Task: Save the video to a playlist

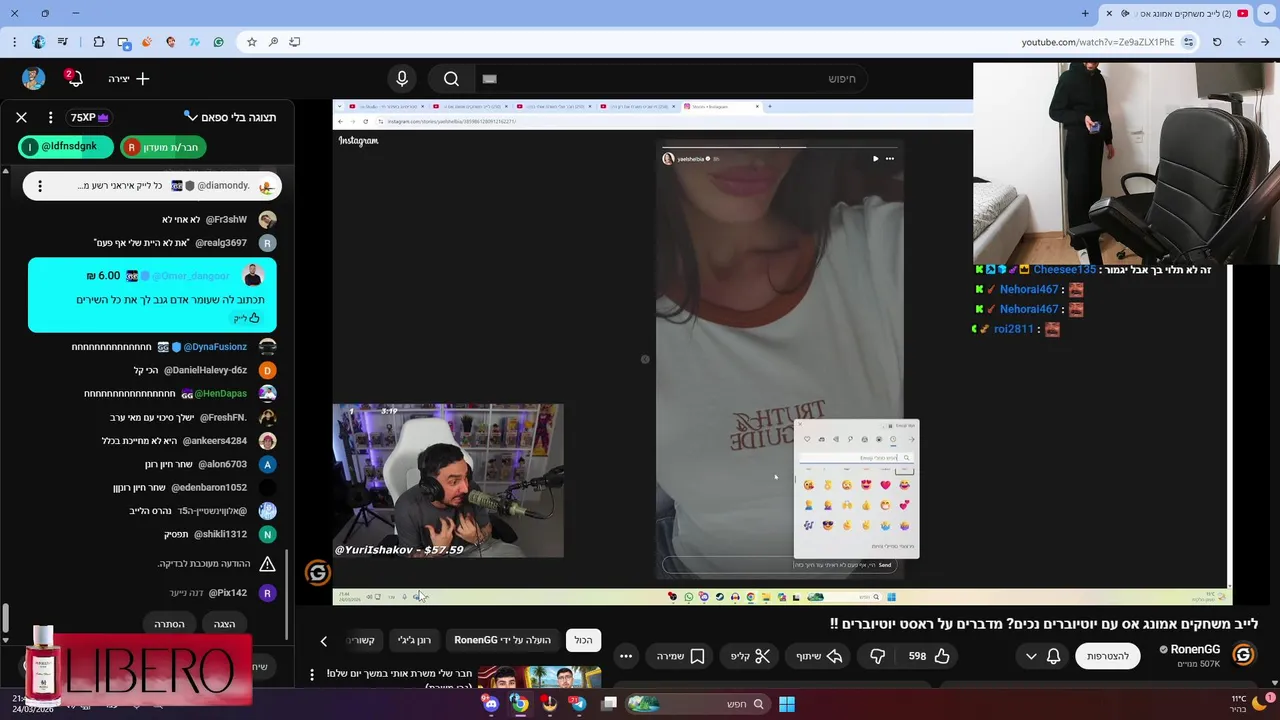Action: click(x=681, y=656)
